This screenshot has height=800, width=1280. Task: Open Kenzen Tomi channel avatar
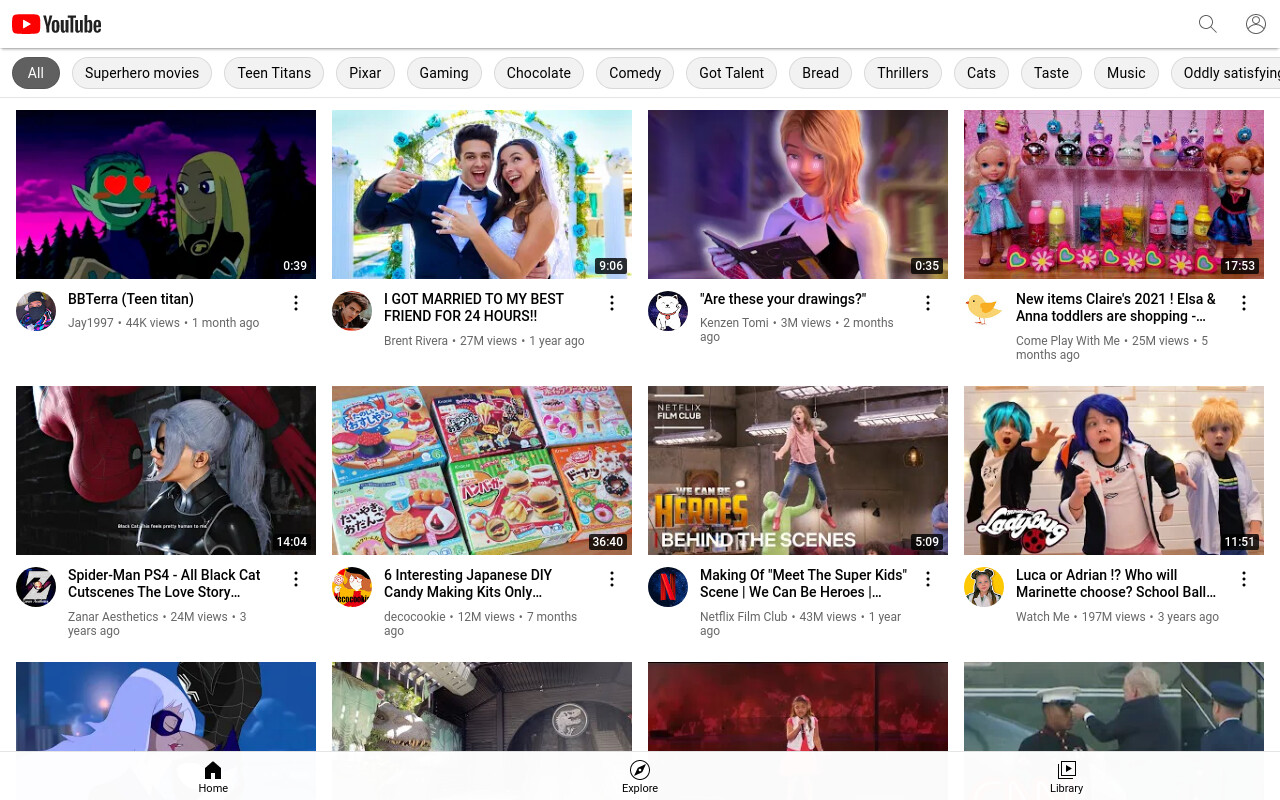coord(668,311)
